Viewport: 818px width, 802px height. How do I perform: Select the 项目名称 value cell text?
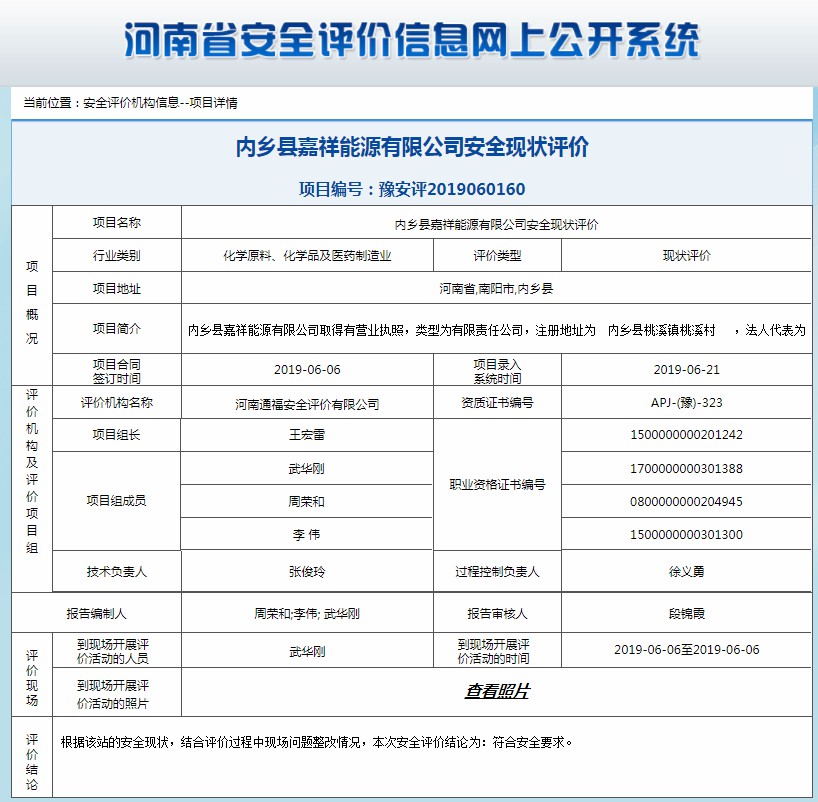pos(496,224)
